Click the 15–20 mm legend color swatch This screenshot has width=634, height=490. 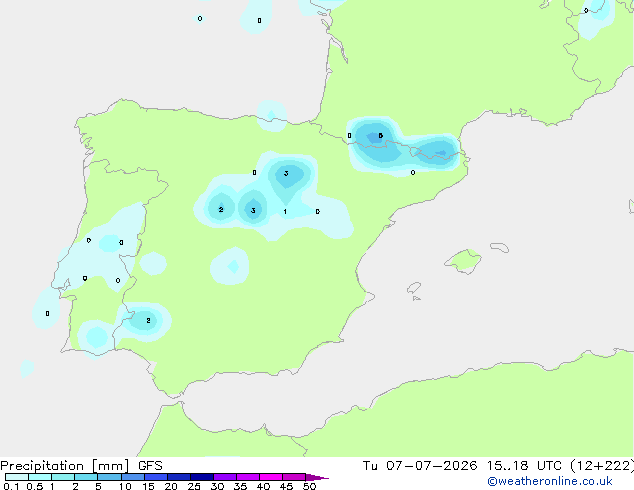pos(155,477)
